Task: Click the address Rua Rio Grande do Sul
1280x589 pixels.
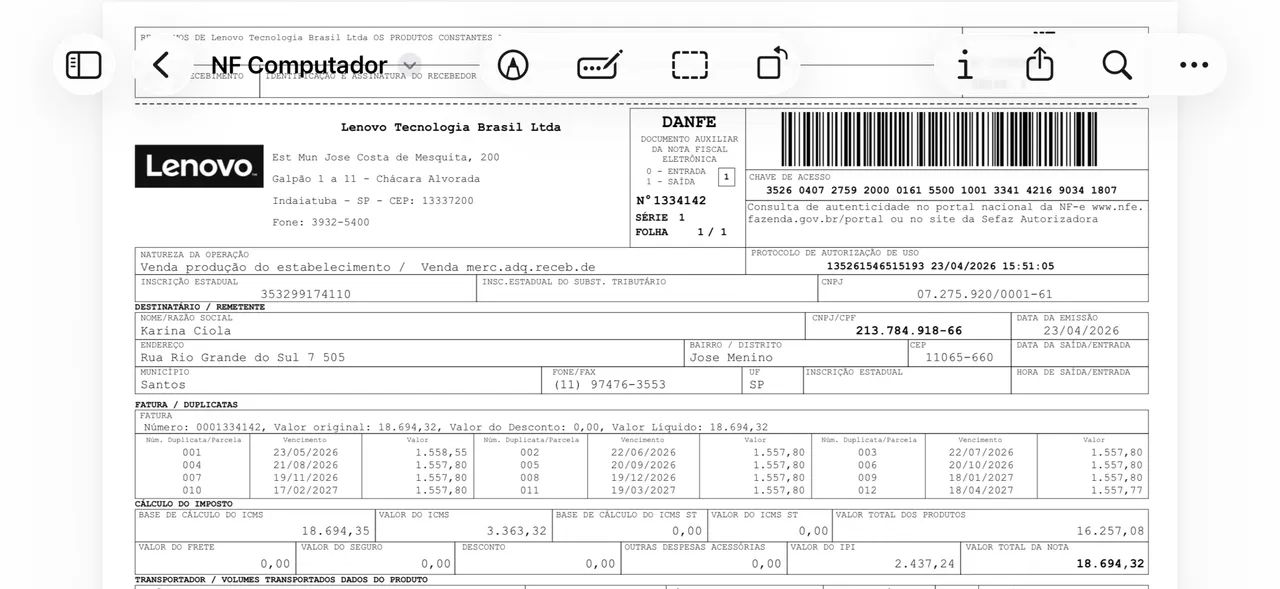Action: pos(243,357)
